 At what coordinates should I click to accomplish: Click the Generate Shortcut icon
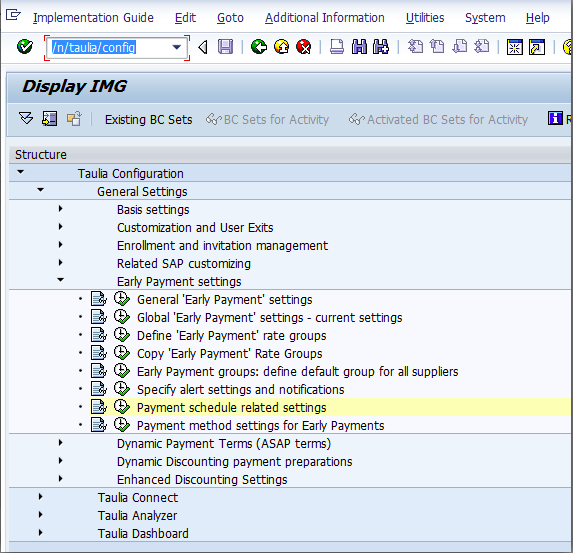click(x=537, y=47)
